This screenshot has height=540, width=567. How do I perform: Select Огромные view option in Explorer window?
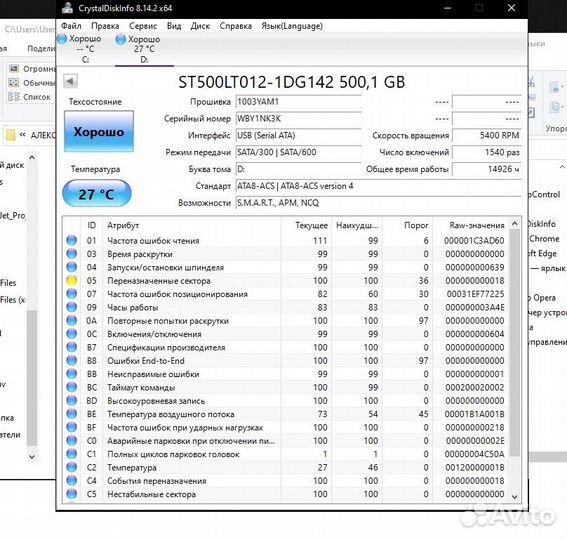click(x=32, y=69)
